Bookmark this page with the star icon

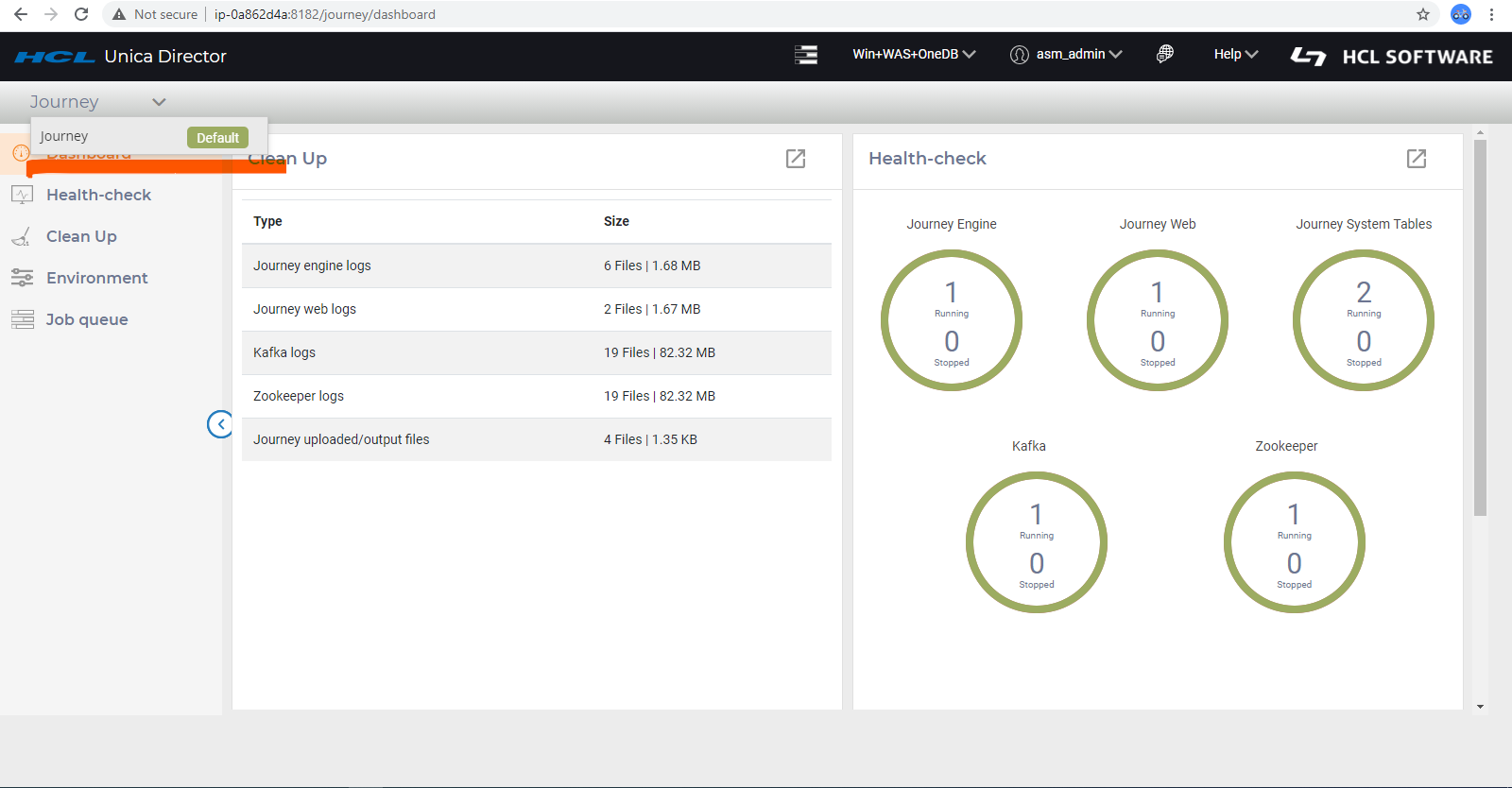click(1423, 14)
